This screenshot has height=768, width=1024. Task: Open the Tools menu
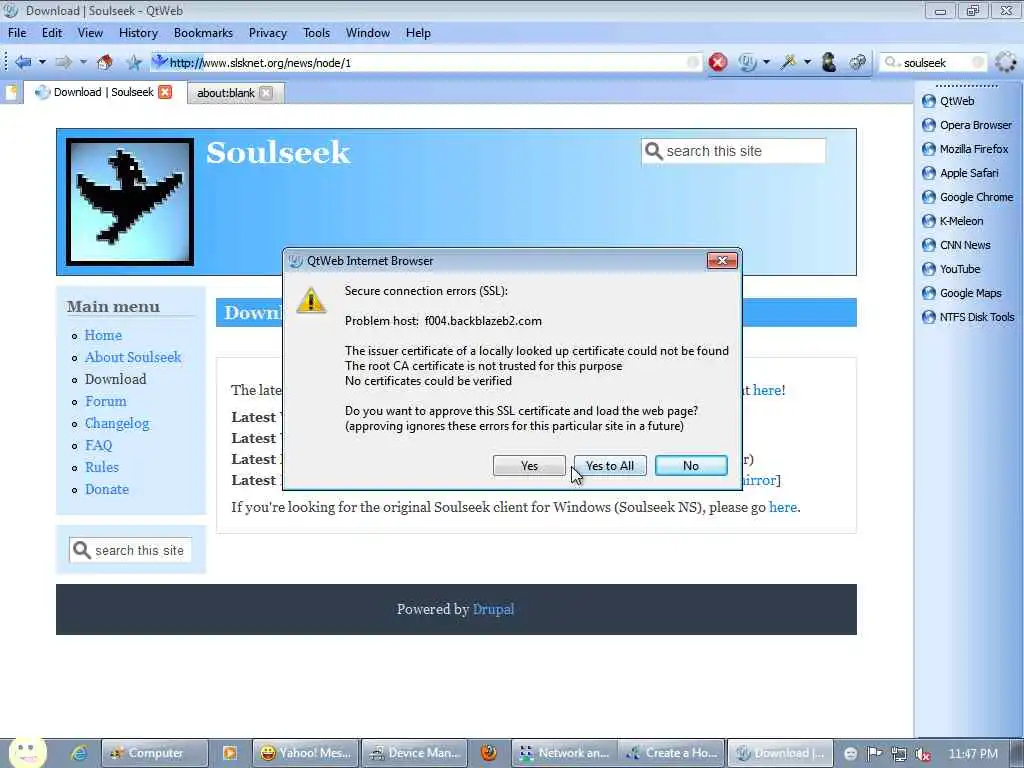[316, 33]
